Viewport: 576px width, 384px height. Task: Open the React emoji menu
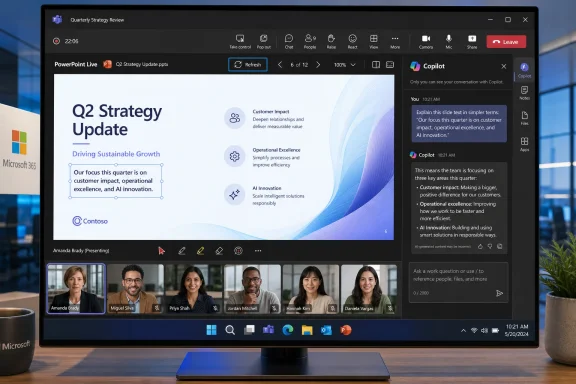pos(352,42)
